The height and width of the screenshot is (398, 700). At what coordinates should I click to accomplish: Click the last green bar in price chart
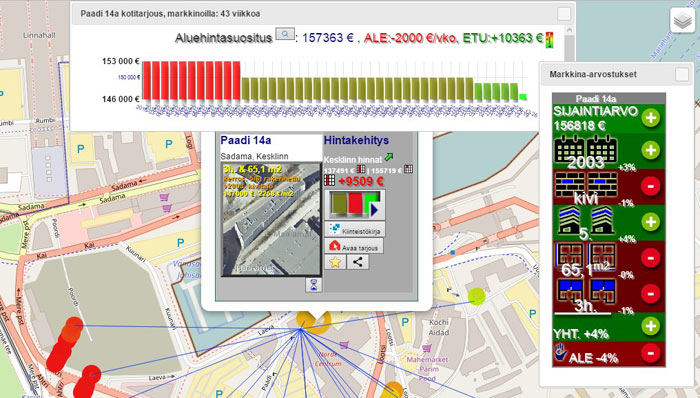click(x=523, y=97)
